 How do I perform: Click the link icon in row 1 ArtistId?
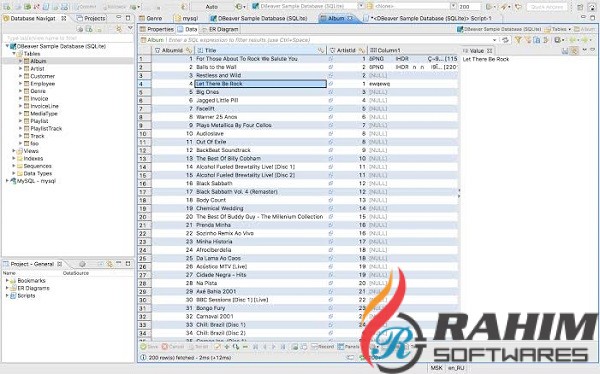tap(331, 59)
